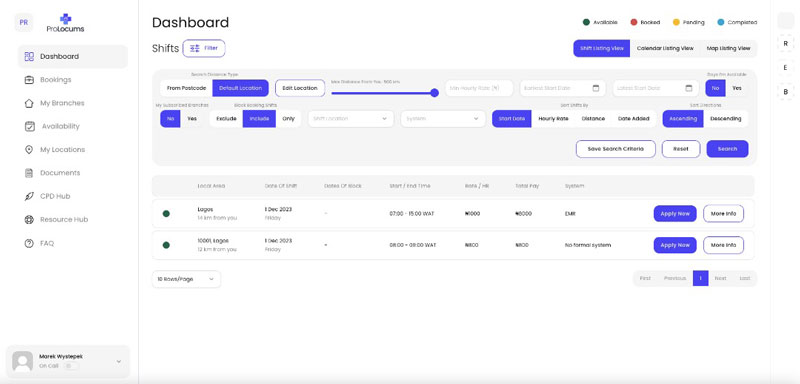Set My Subscribed Branches to Yes
800x384 pixels.
(x=192, y=119)
